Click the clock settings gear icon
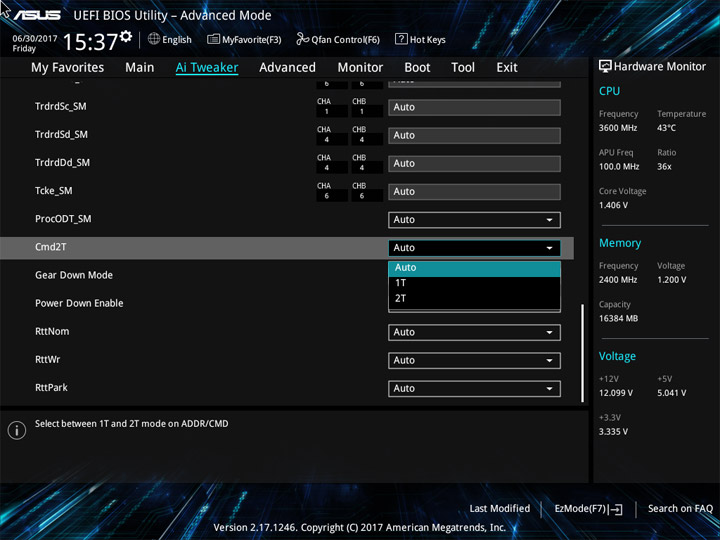The height and width of the screenshot is (540, 720). [126, 36]
